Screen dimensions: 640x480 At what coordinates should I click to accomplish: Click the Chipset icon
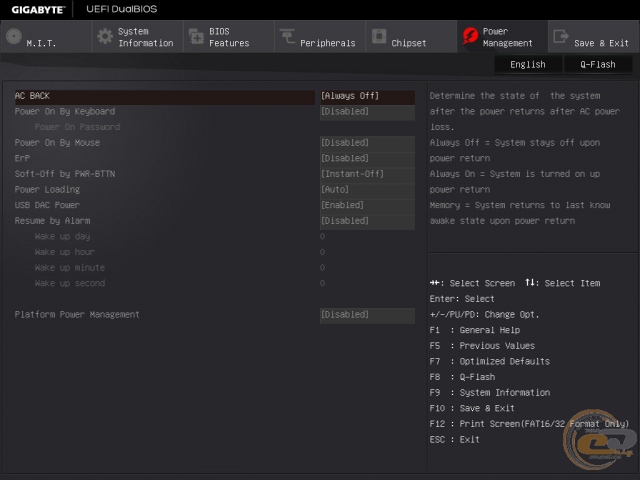pyautogui.click(x=379, y=36)
